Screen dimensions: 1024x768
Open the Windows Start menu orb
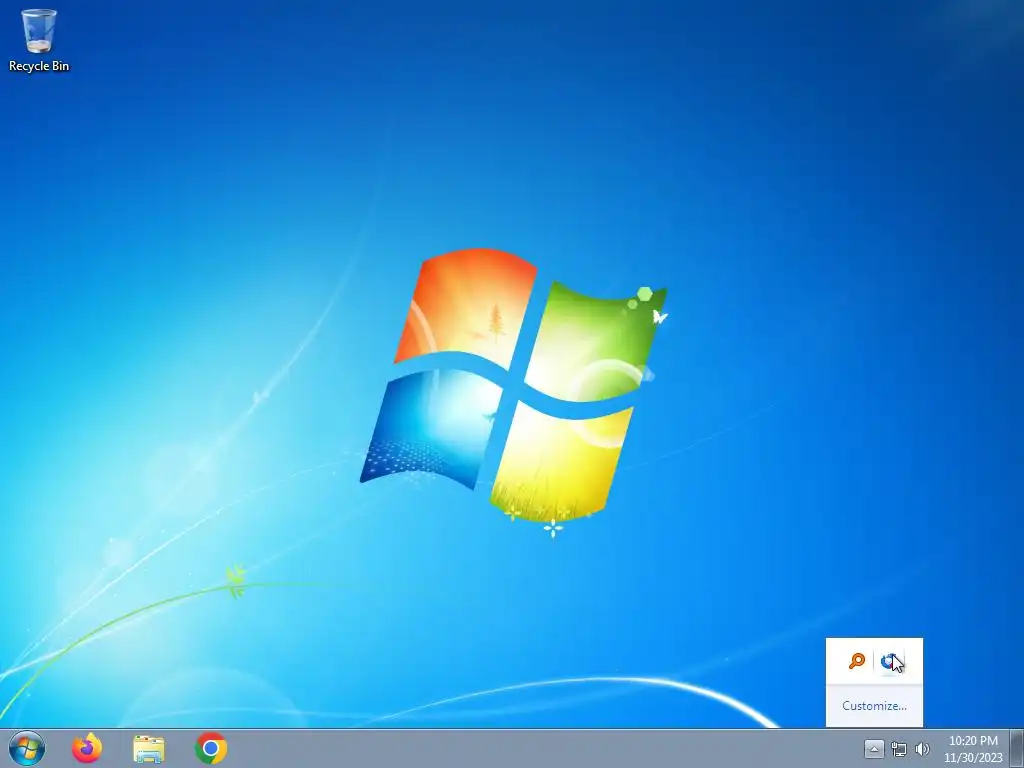pyautogui.click(x=27, y=748)
